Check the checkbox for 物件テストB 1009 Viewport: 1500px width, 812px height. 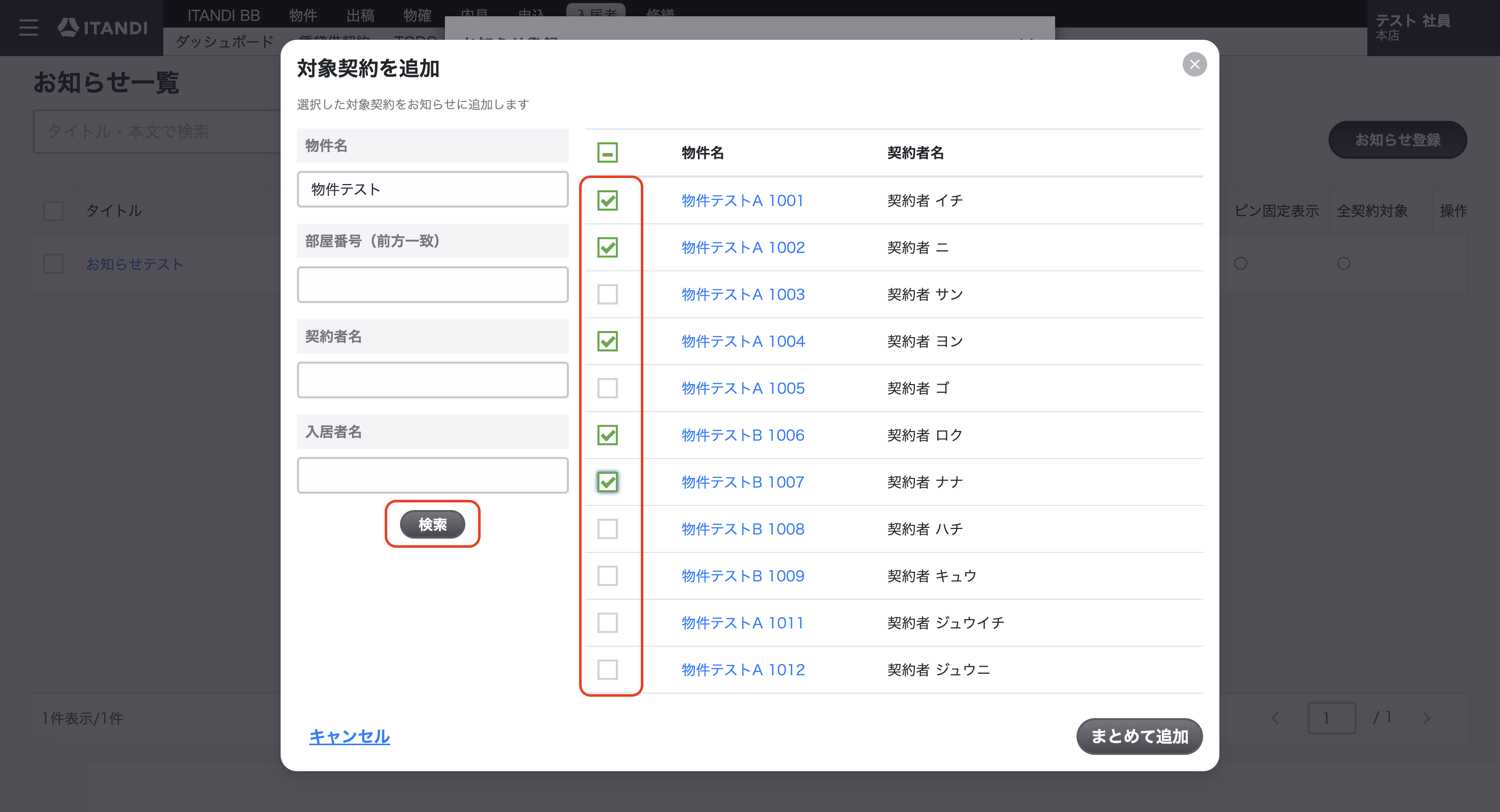[x=607, y=576]
